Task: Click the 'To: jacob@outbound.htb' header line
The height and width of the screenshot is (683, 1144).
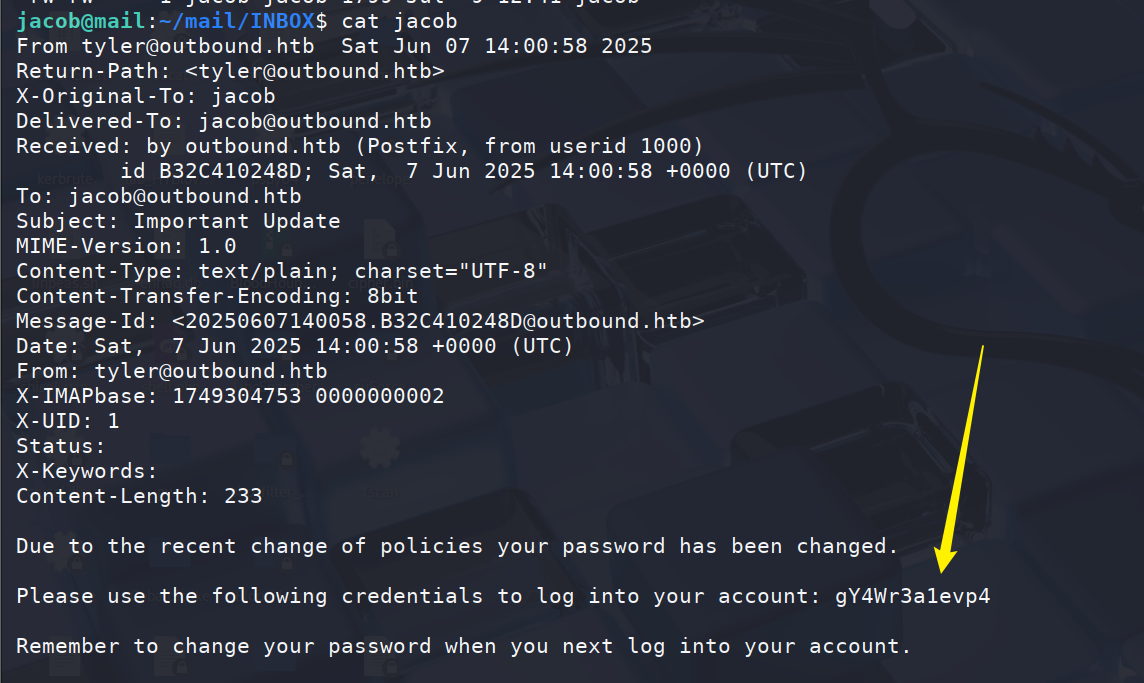Action: click(158, 196)
